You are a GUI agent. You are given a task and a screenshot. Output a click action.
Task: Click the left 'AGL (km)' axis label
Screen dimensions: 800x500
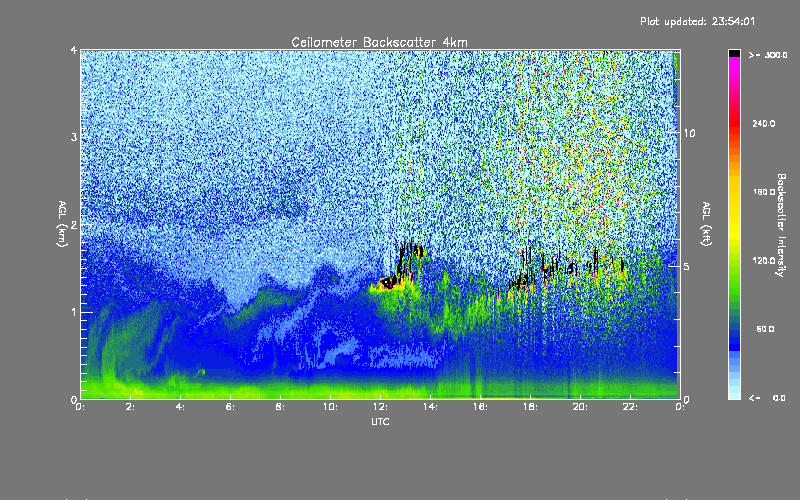[x=62, y=224]
